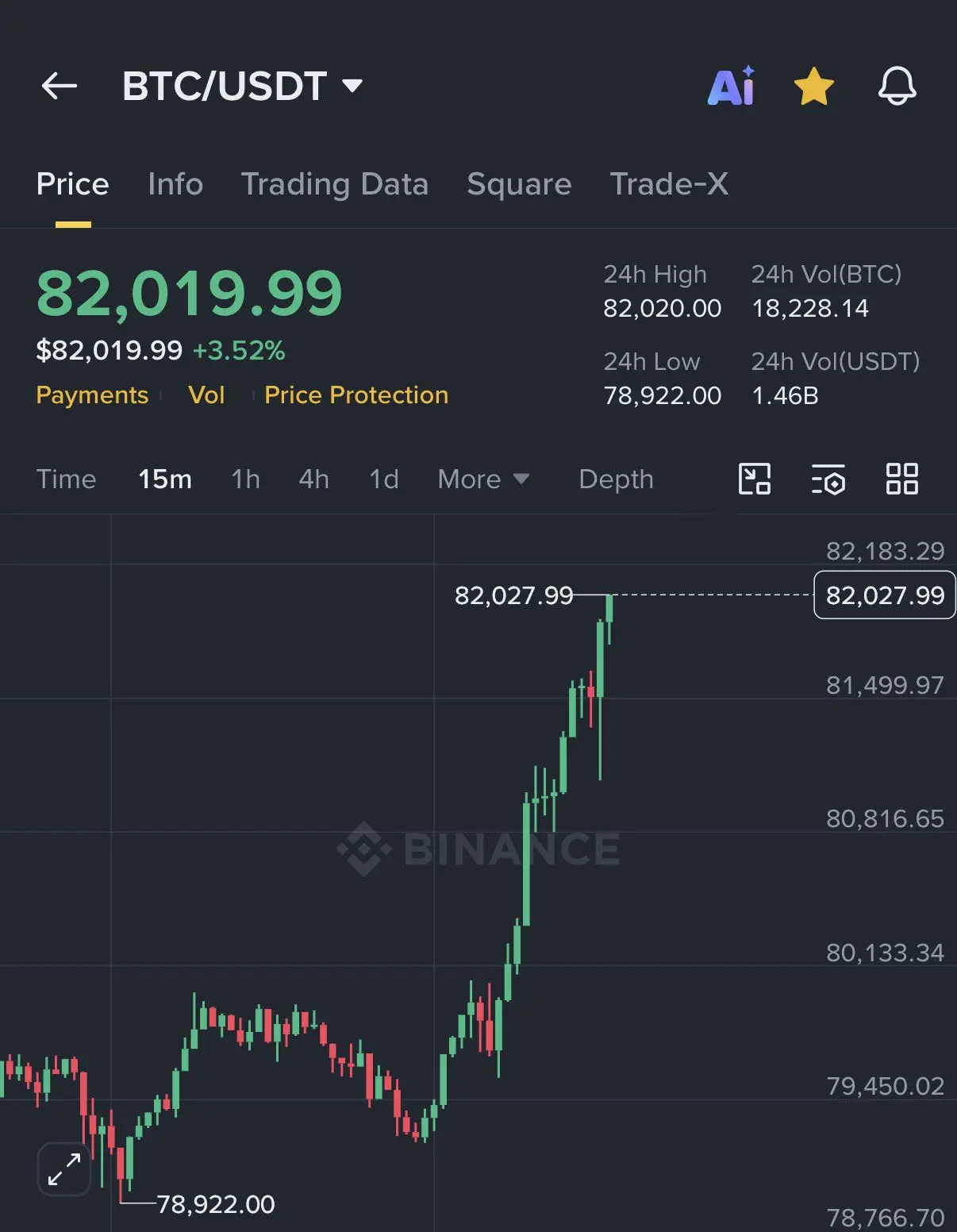Tap the boxed 82,027.99 price marker
The image size is (957, 1232).
coord(885,595)
